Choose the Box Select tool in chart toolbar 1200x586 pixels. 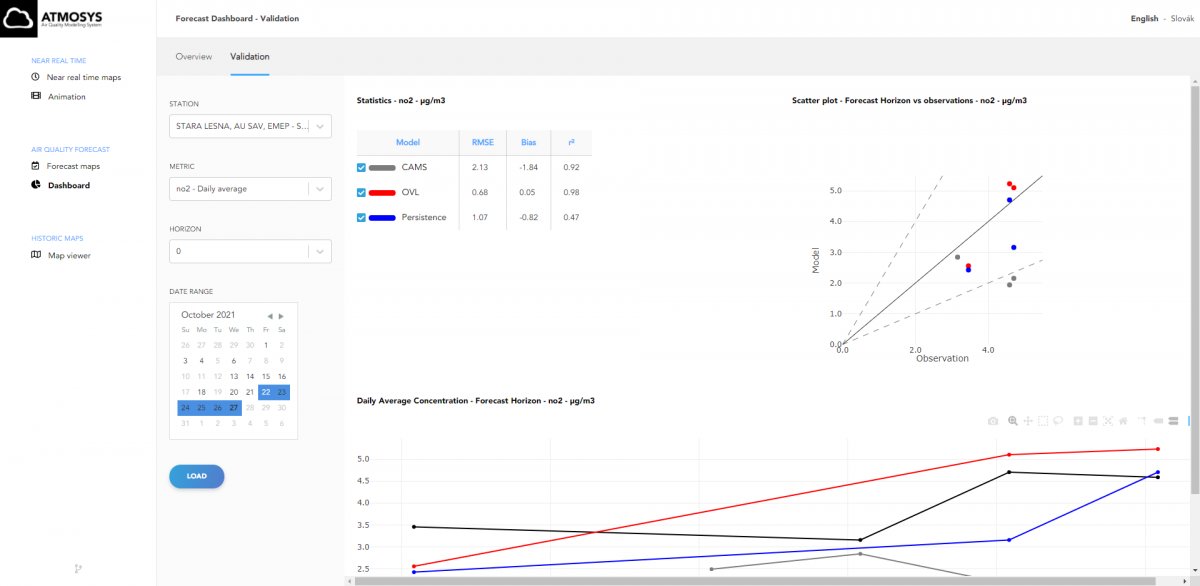[x=1042, y=421]
